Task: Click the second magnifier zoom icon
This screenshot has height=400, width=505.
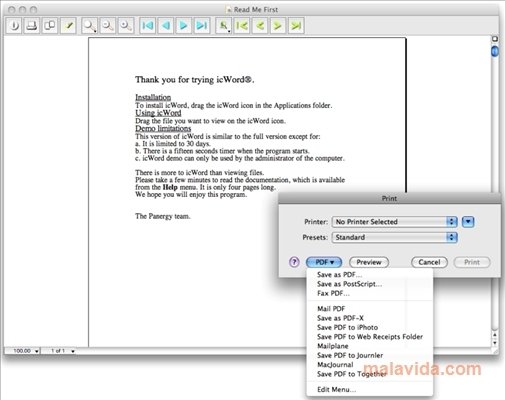Action: [107, 25]
